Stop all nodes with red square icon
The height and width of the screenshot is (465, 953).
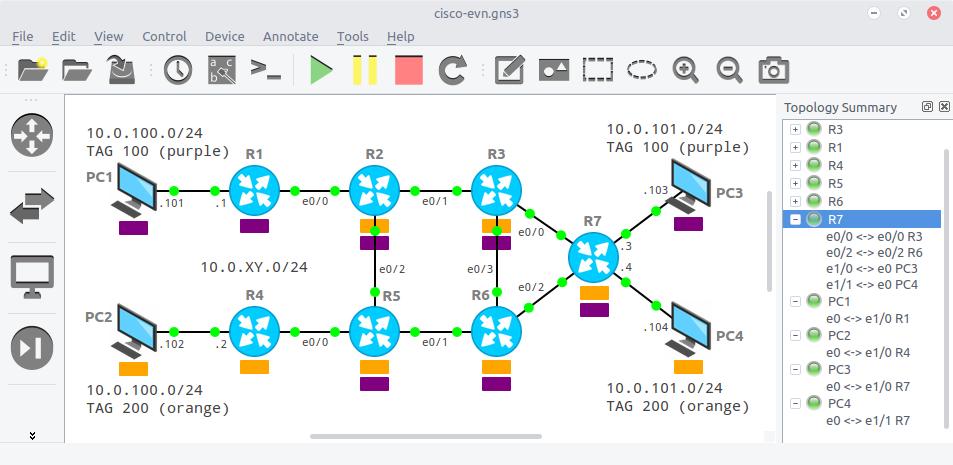coord(408,70)
